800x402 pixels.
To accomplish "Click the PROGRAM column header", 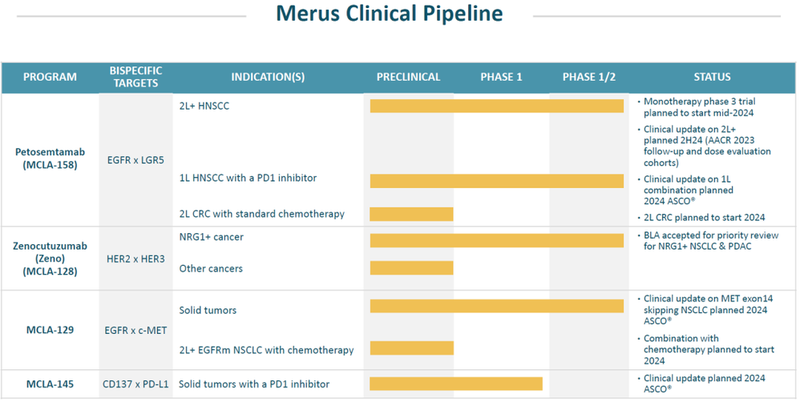I will point(50,77).
